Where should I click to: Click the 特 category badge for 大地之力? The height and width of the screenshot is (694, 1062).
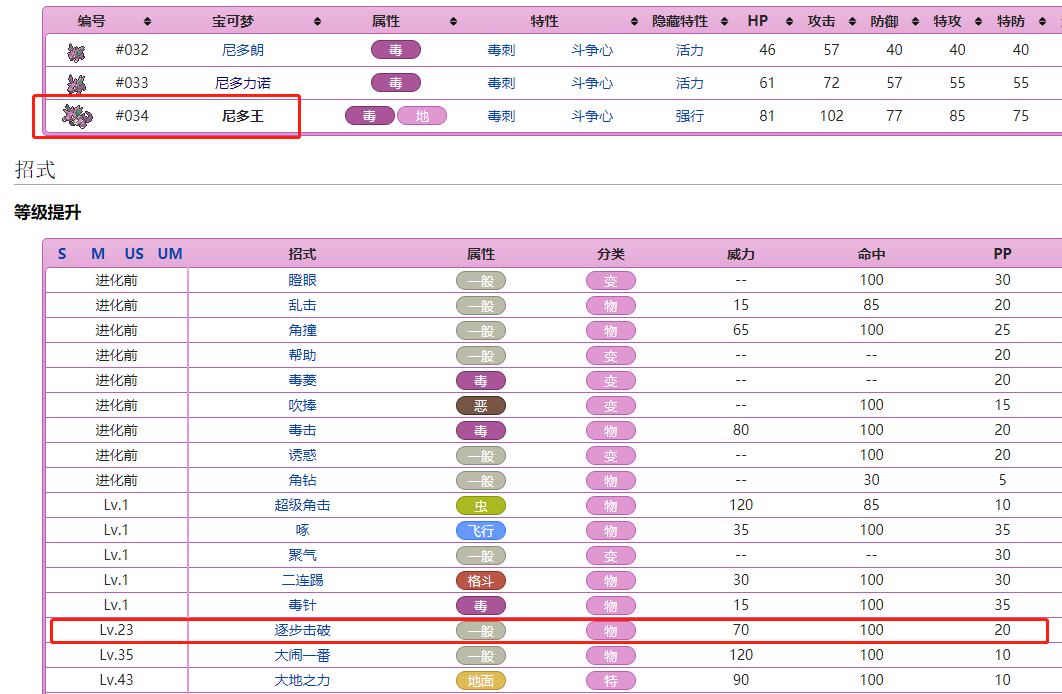[611, 680]
